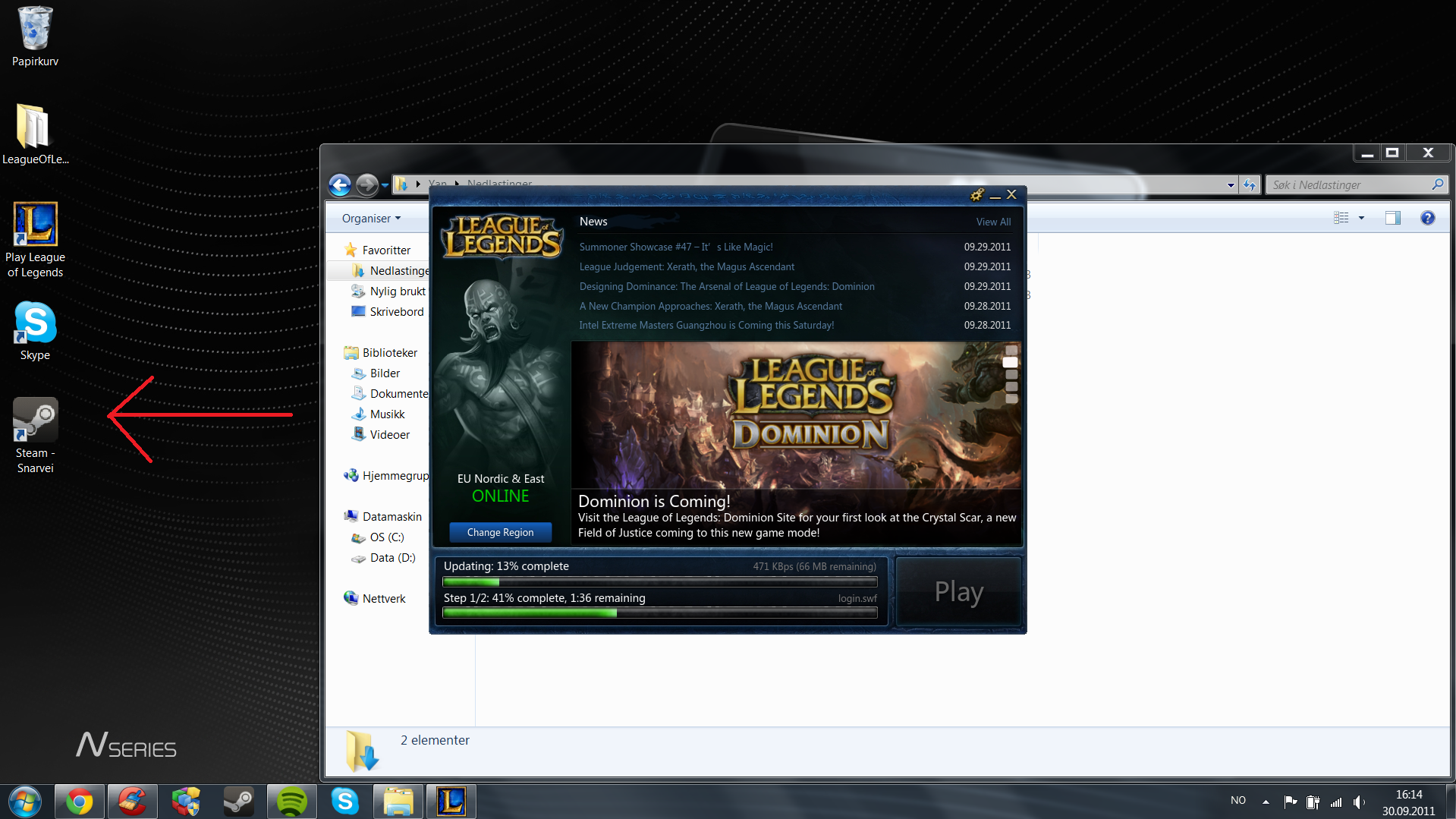Select Nylig brukt in the navigation pane
The height and width of the screenshot is (819, 1456).
[388, 291]
